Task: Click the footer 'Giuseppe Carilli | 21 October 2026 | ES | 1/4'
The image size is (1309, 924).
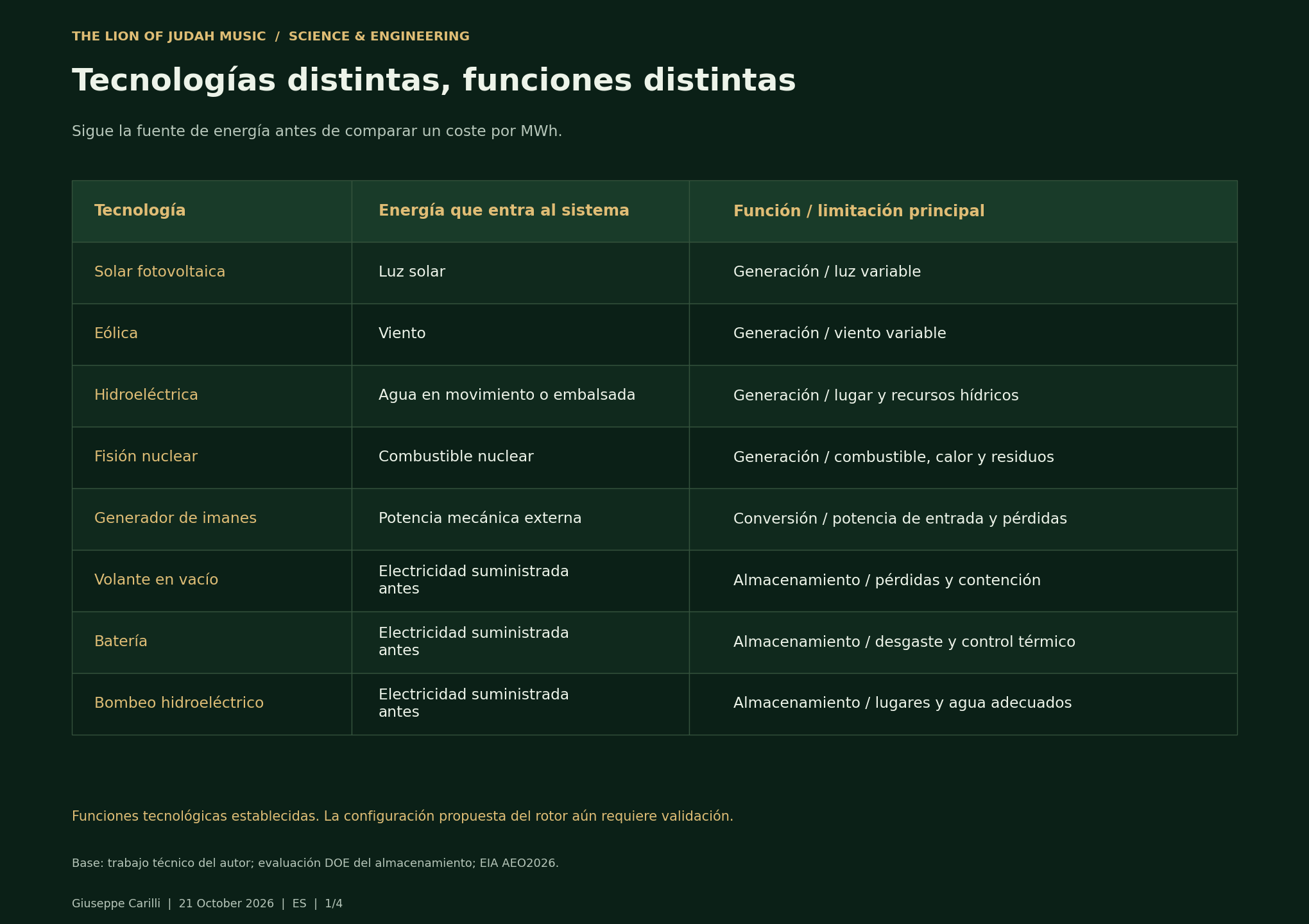Action: 207,903
